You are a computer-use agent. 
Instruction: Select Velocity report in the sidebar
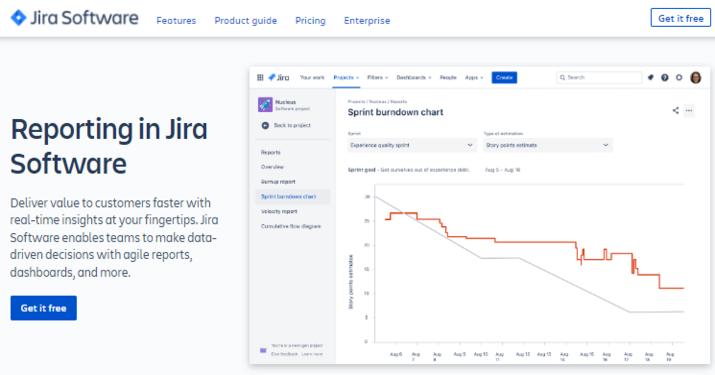[279, 211]
